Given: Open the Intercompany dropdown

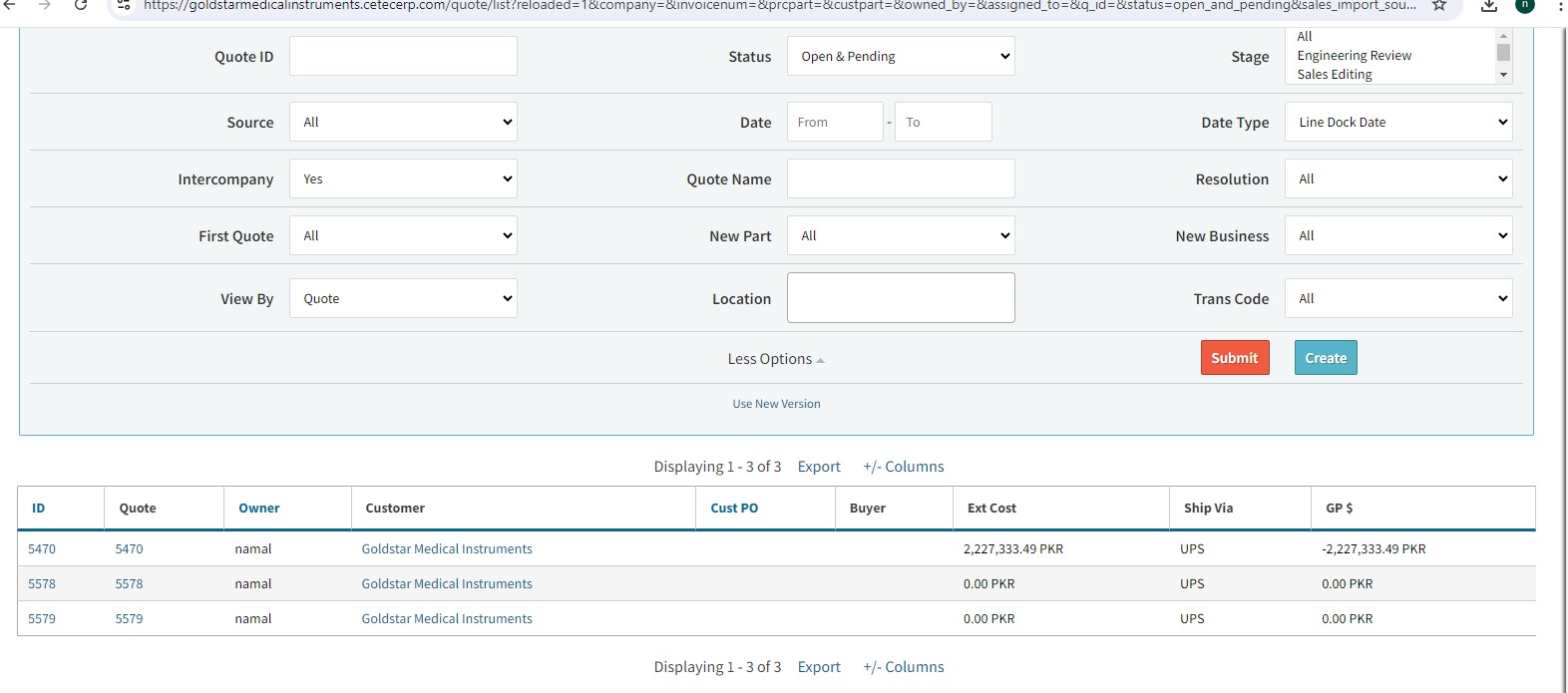Looking at the screenshot, I should pyautogui.click(x=403, y=178).
